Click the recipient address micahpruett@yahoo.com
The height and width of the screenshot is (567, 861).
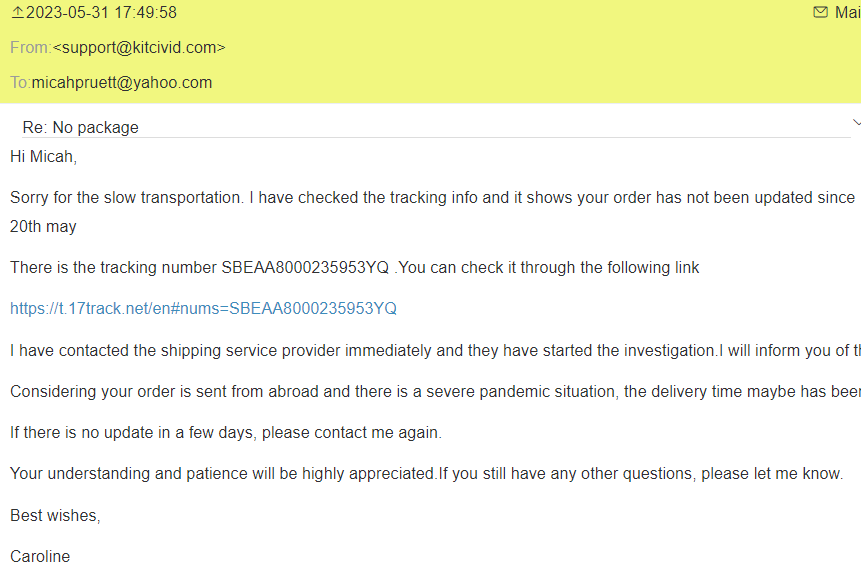point(122,83)
